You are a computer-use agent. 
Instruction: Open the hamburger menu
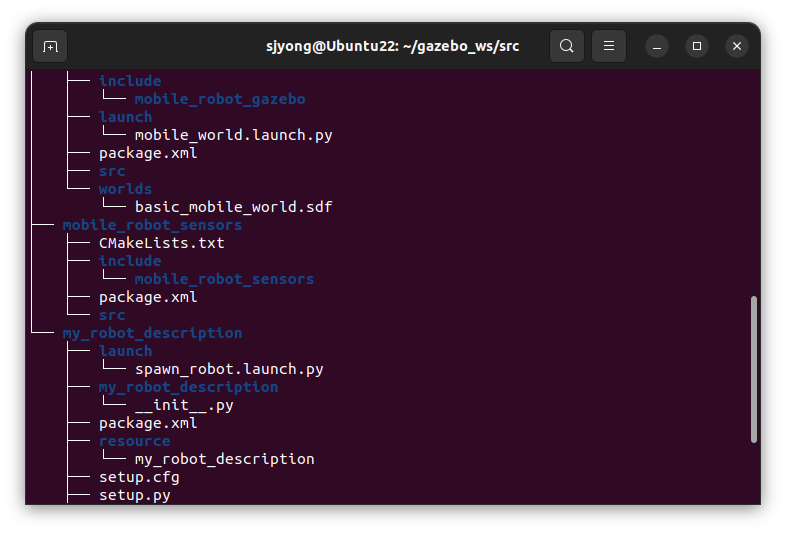coord(609,46)
